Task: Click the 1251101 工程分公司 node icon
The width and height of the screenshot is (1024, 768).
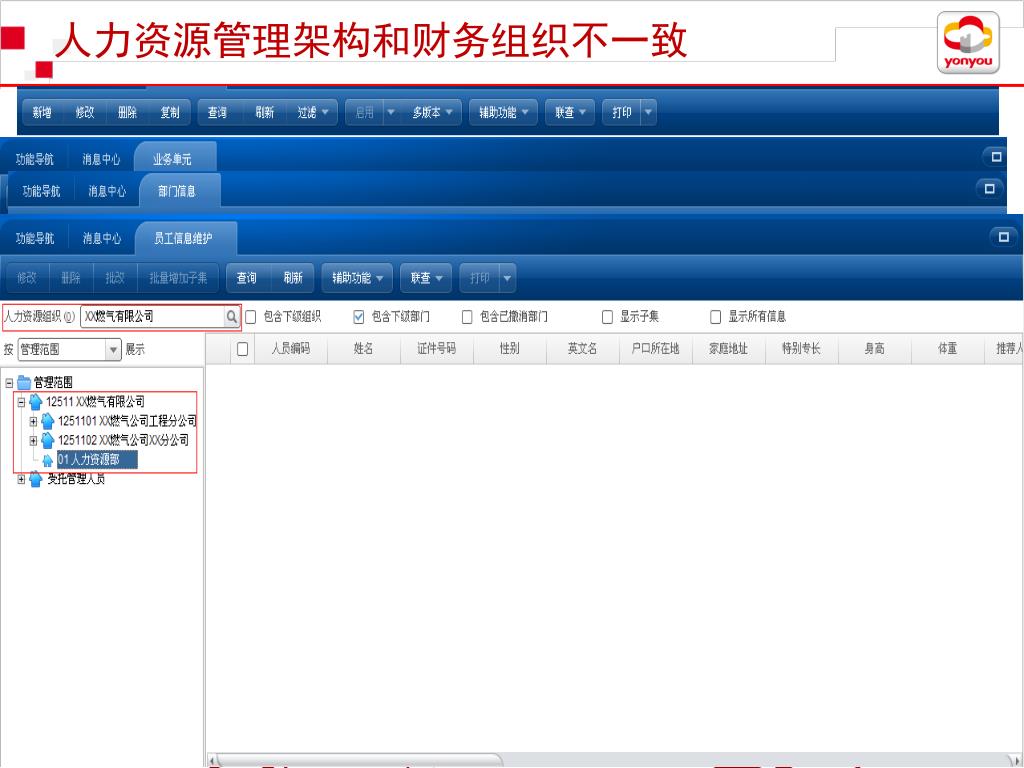Action: point(48,421)
